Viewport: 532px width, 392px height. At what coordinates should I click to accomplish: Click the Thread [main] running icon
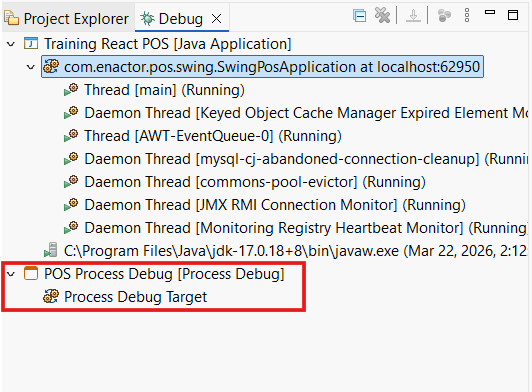[x=71, y=90]
